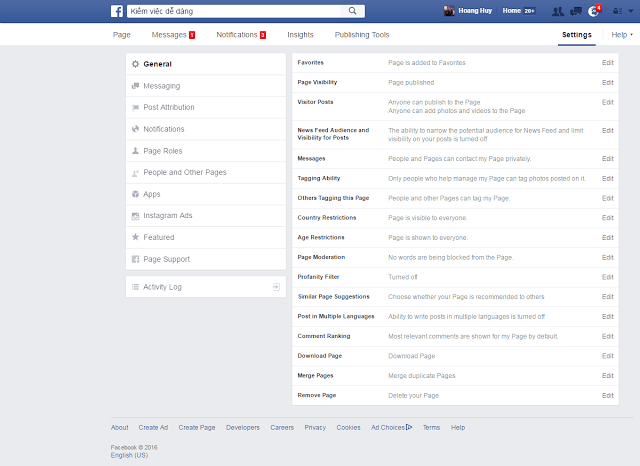Go to Home in the top bar
640x466 pixels.
click(512, 11)
